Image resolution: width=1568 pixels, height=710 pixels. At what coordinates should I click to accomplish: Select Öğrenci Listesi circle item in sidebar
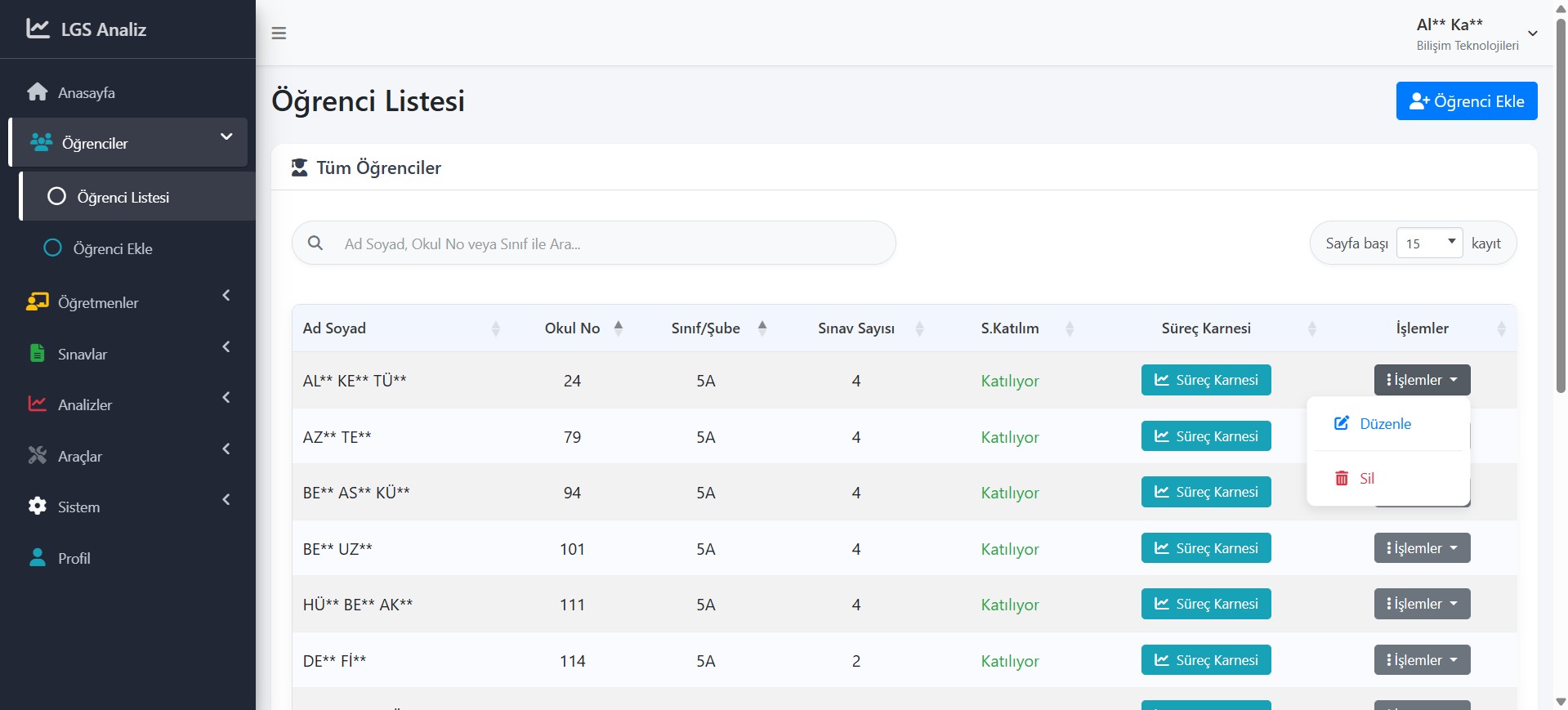(x=123, y=197)
